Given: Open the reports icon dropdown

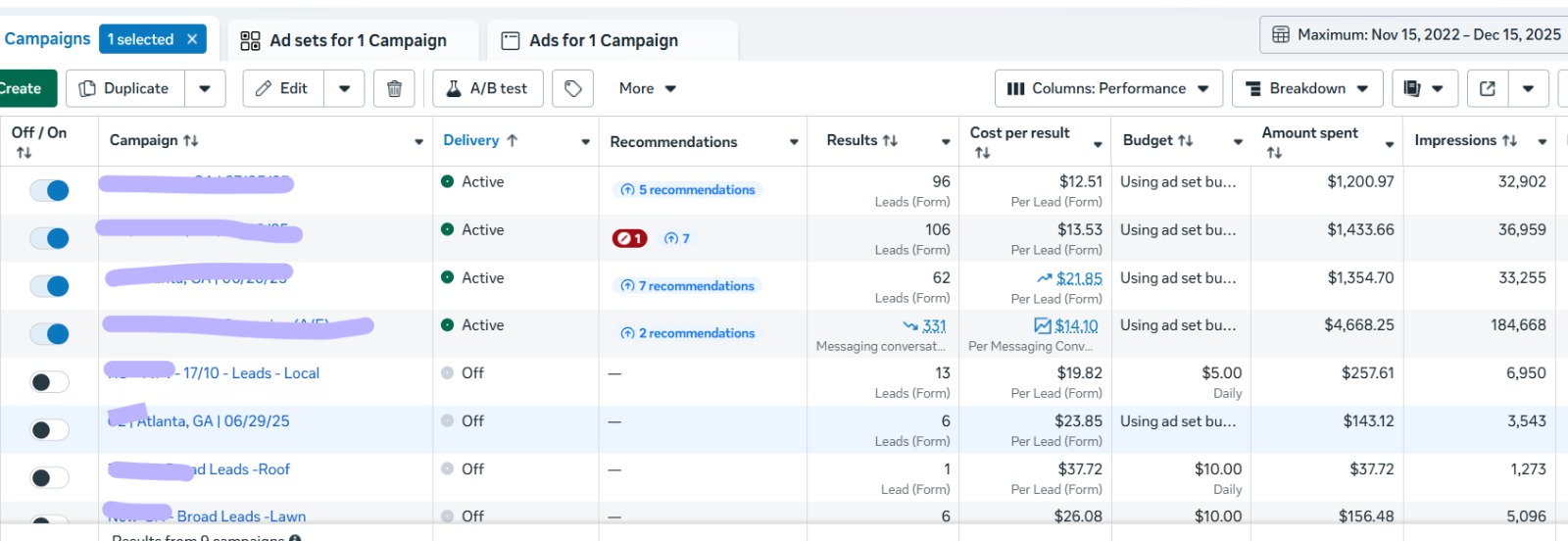Looking at the screenshot, I should point(1424,88).
